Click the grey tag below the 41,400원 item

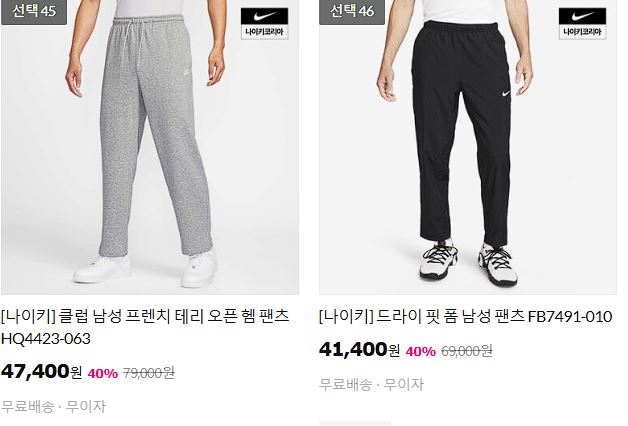pyautogui.click(x=354, y=423)
